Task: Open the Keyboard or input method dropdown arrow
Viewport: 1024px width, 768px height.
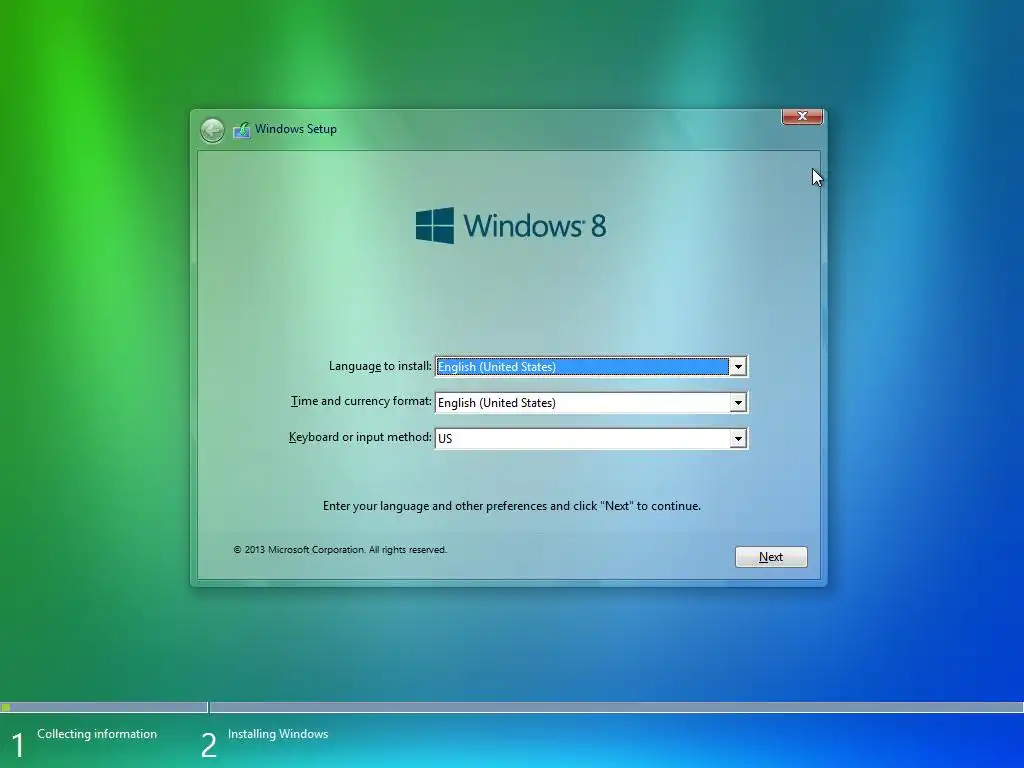Action: point(738,439)
